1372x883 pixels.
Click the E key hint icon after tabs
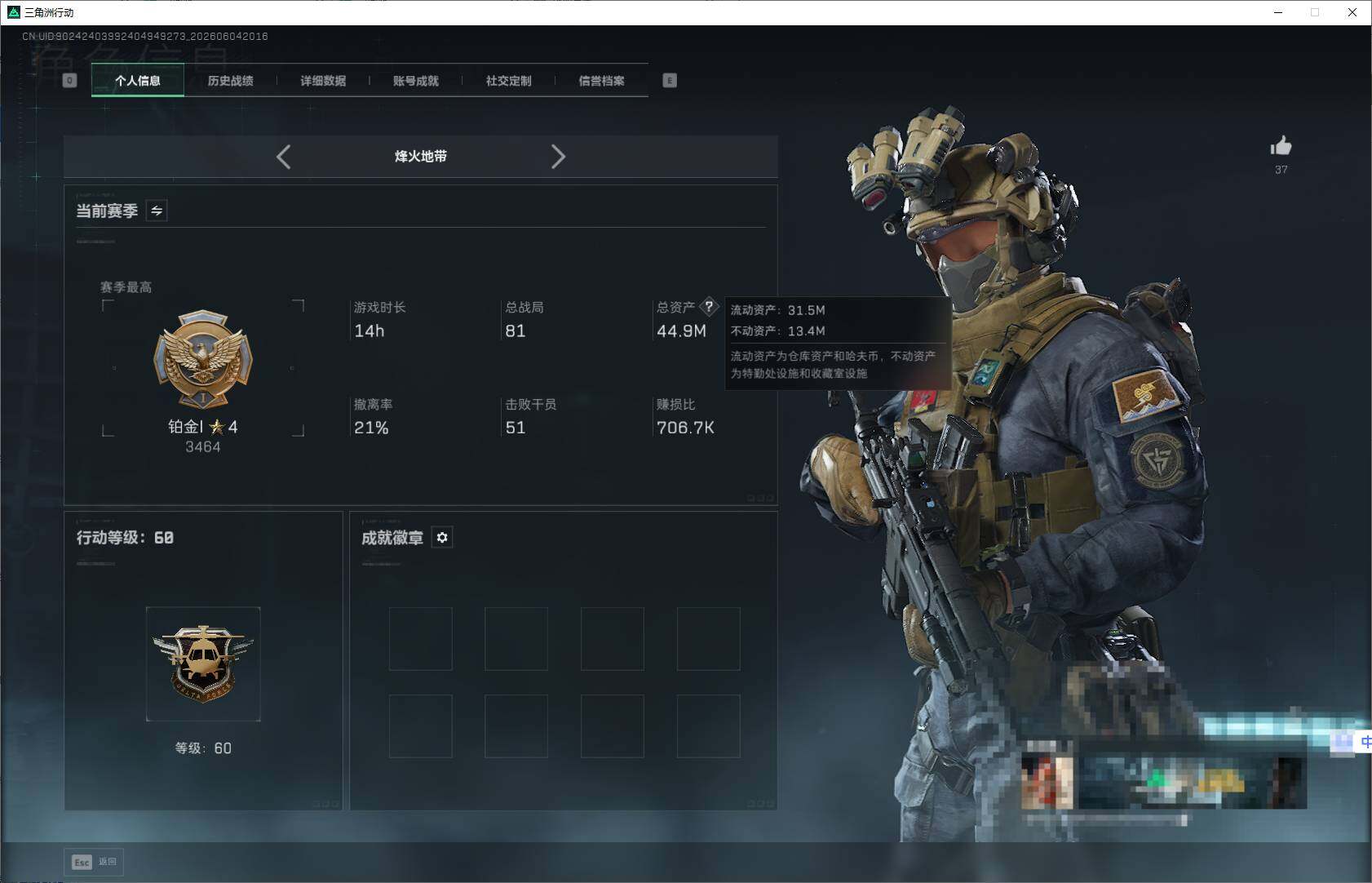tap(670, 81)
